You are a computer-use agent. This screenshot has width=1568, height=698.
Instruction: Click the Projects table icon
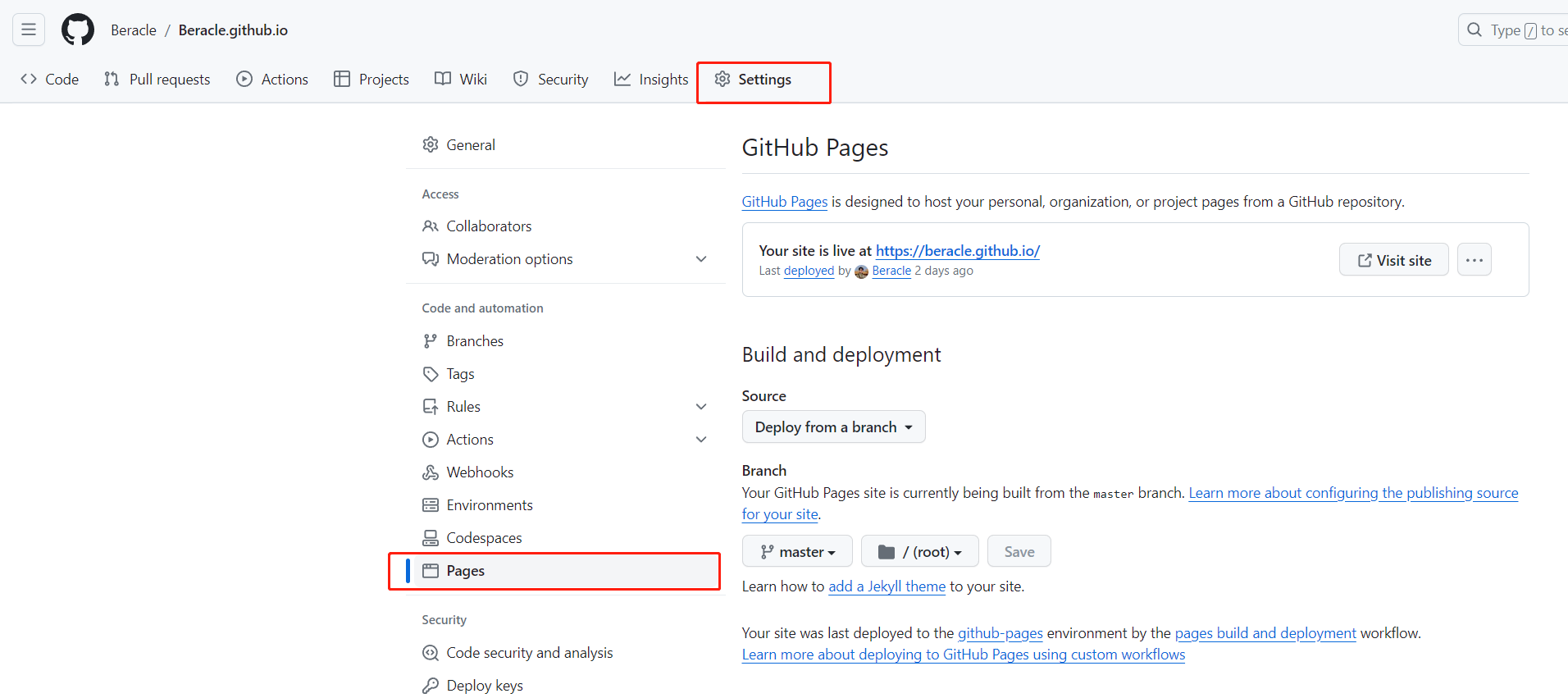tap(342, 80)
